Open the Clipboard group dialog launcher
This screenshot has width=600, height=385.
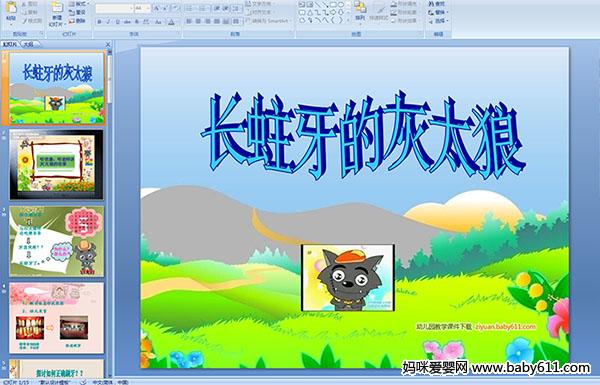41,34
